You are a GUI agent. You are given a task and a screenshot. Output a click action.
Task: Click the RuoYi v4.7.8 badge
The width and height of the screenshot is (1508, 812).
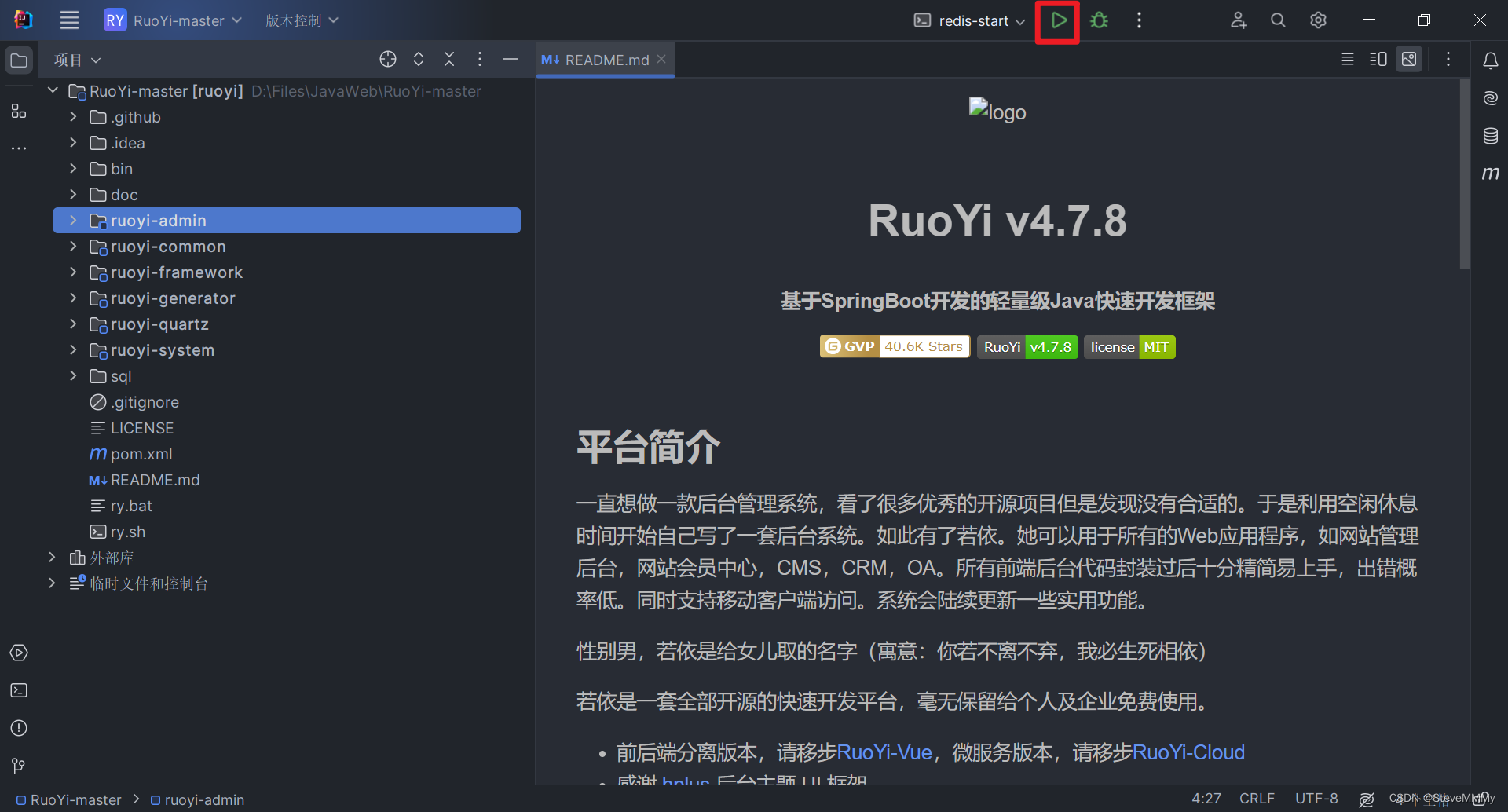point(1027,346)
